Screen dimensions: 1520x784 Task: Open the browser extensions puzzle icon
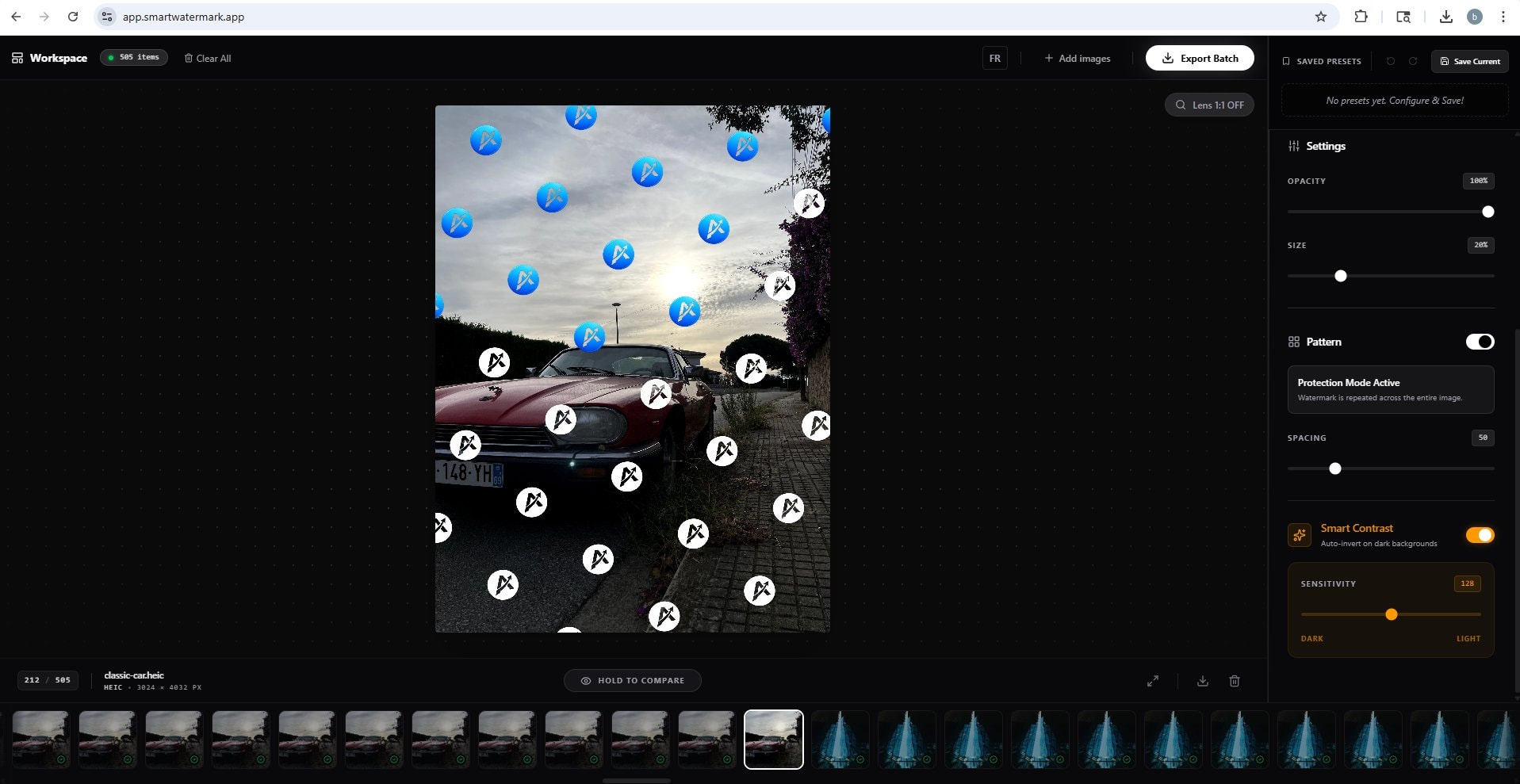click(x=1361, y=17)
